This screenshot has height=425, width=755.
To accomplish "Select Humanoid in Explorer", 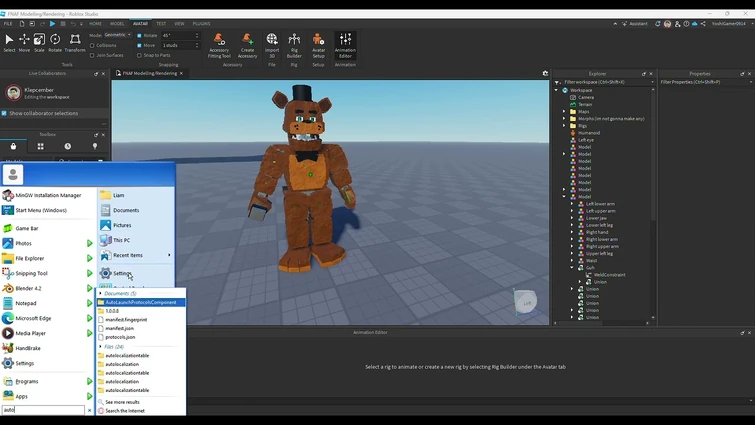I will 589,133.
